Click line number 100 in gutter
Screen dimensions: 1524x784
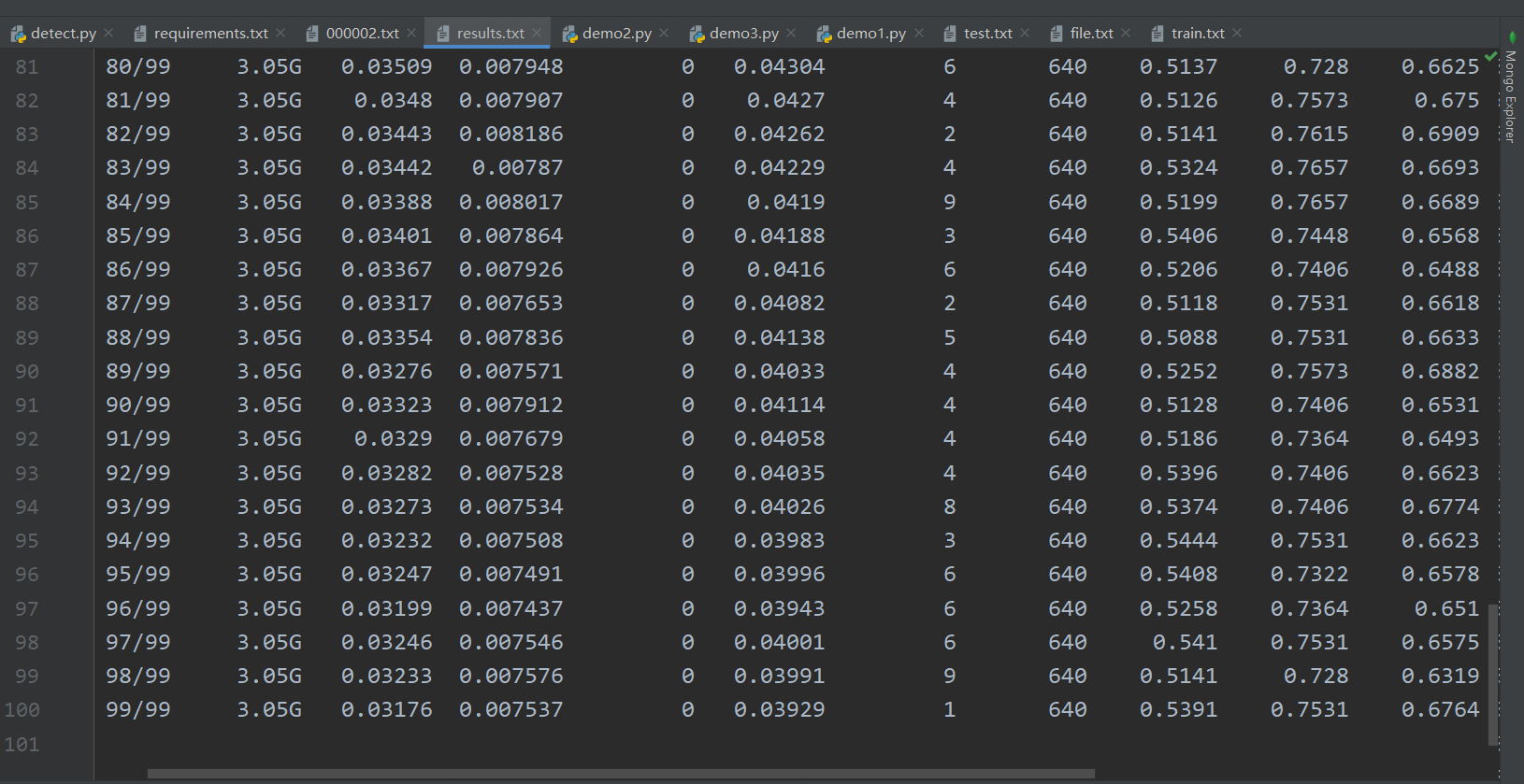[x=22, y=710]
